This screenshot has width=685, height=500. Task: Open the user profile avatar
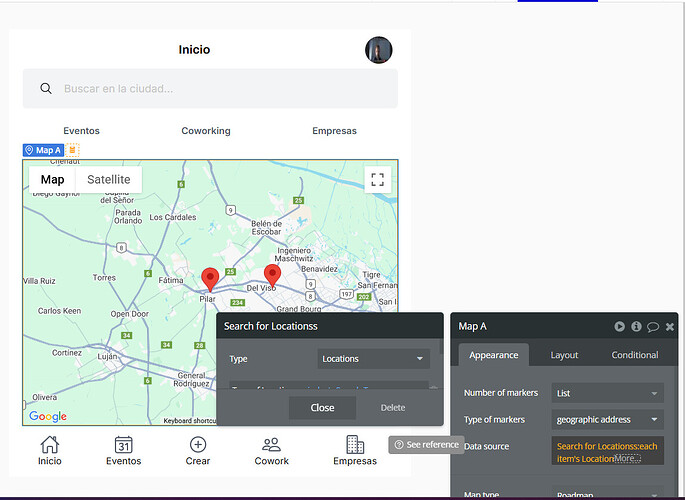point(379,50)
